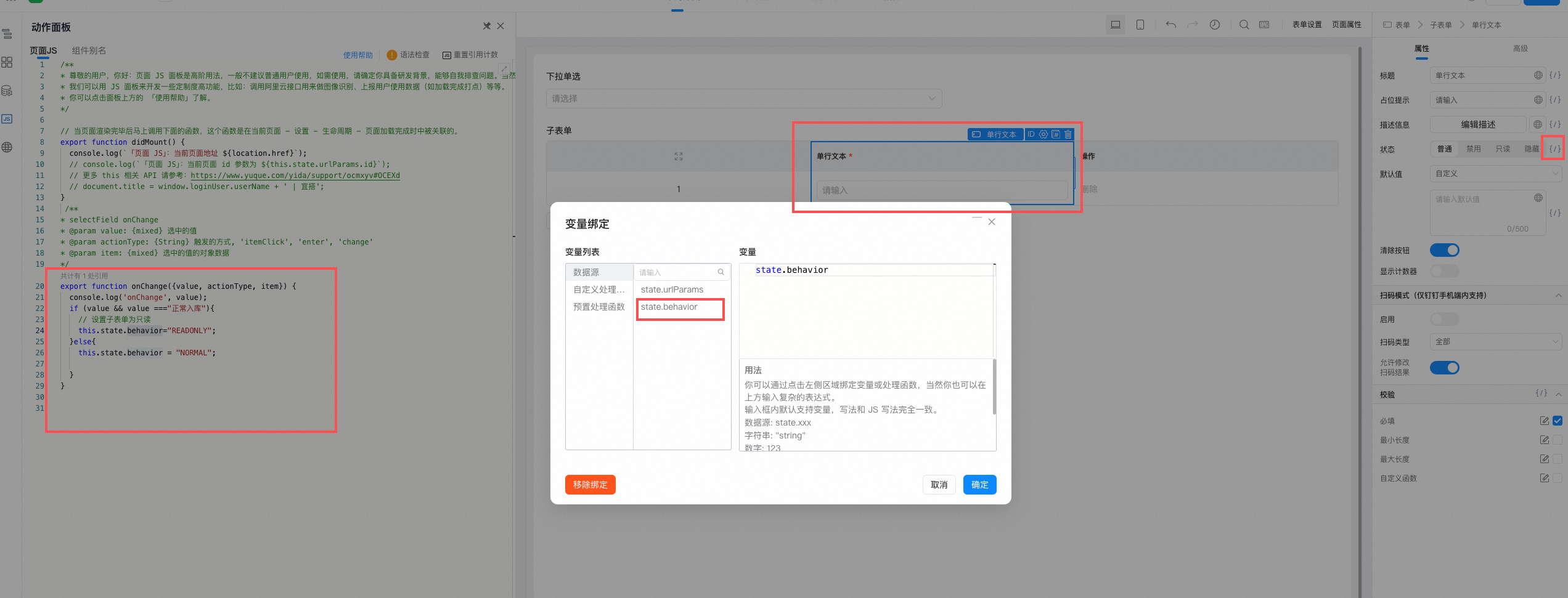Open variable binding for the placeholder field
Screen dimensions: 1568x598
pyautogui.click(x=1555, y=100)
